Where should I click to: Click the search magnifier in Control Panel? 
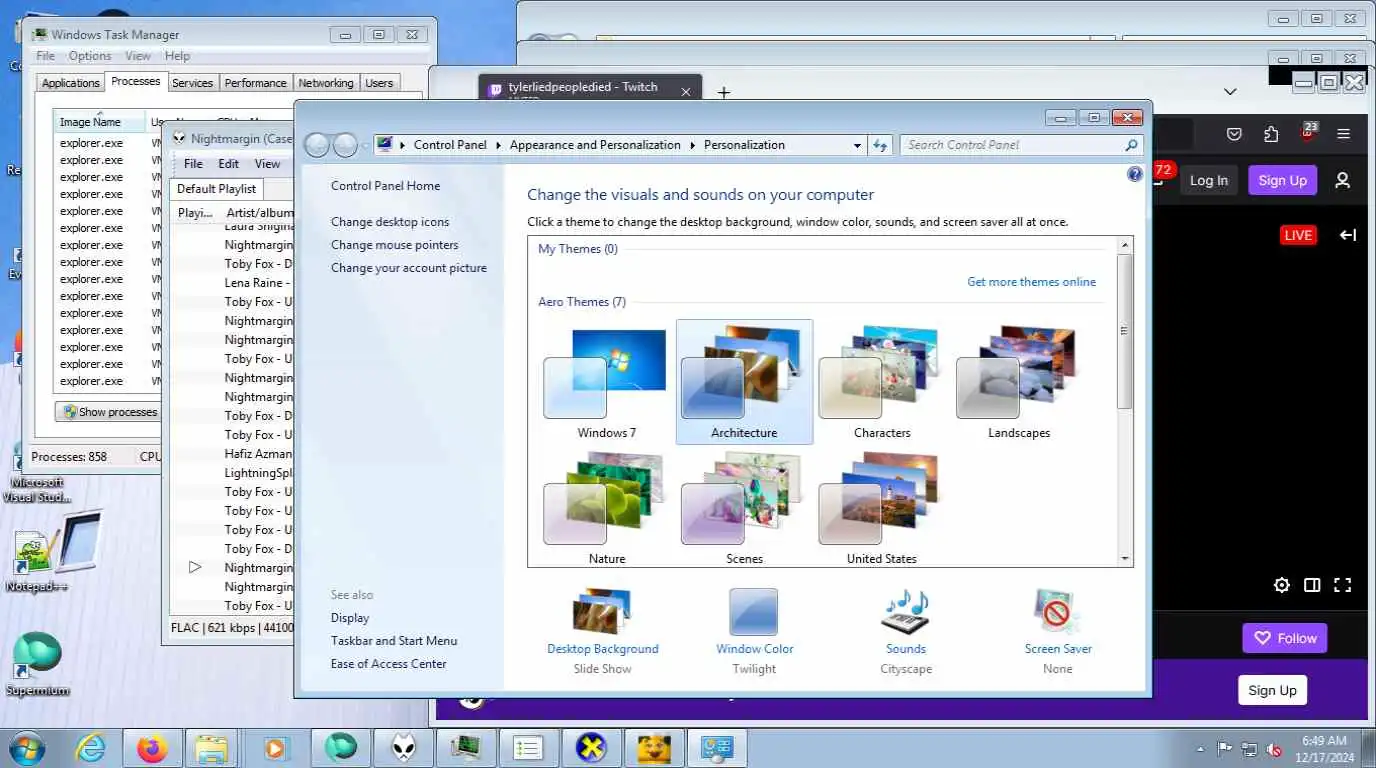tap(1131, 145)
